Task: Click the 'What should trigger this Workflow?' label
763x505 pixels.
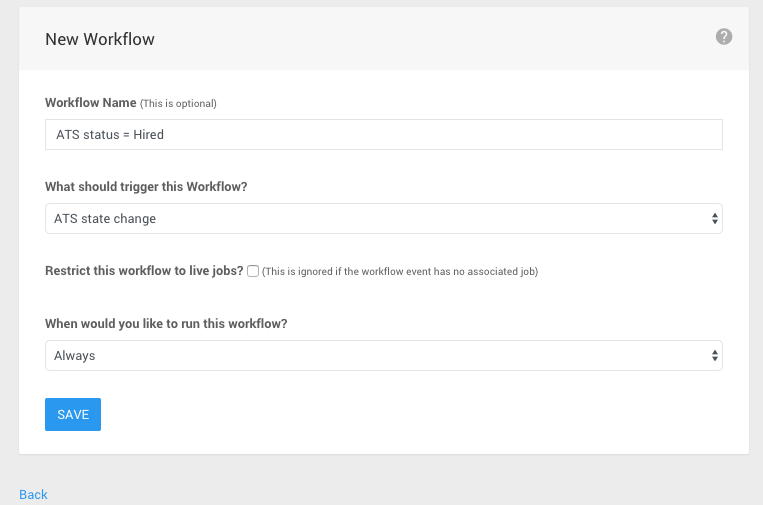Action: point(146,187)
